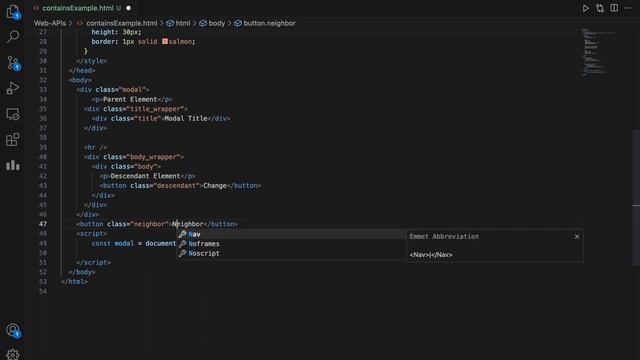Open the Manage gear icon

[x=13, y=354]
